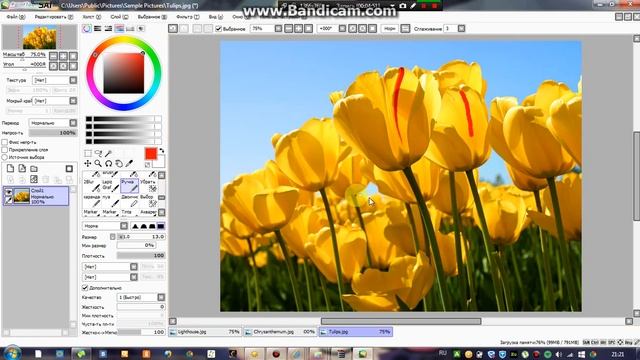640x360 pixels.
Task: Show the RGB sliders panel icon
Action: pos(98,29)
